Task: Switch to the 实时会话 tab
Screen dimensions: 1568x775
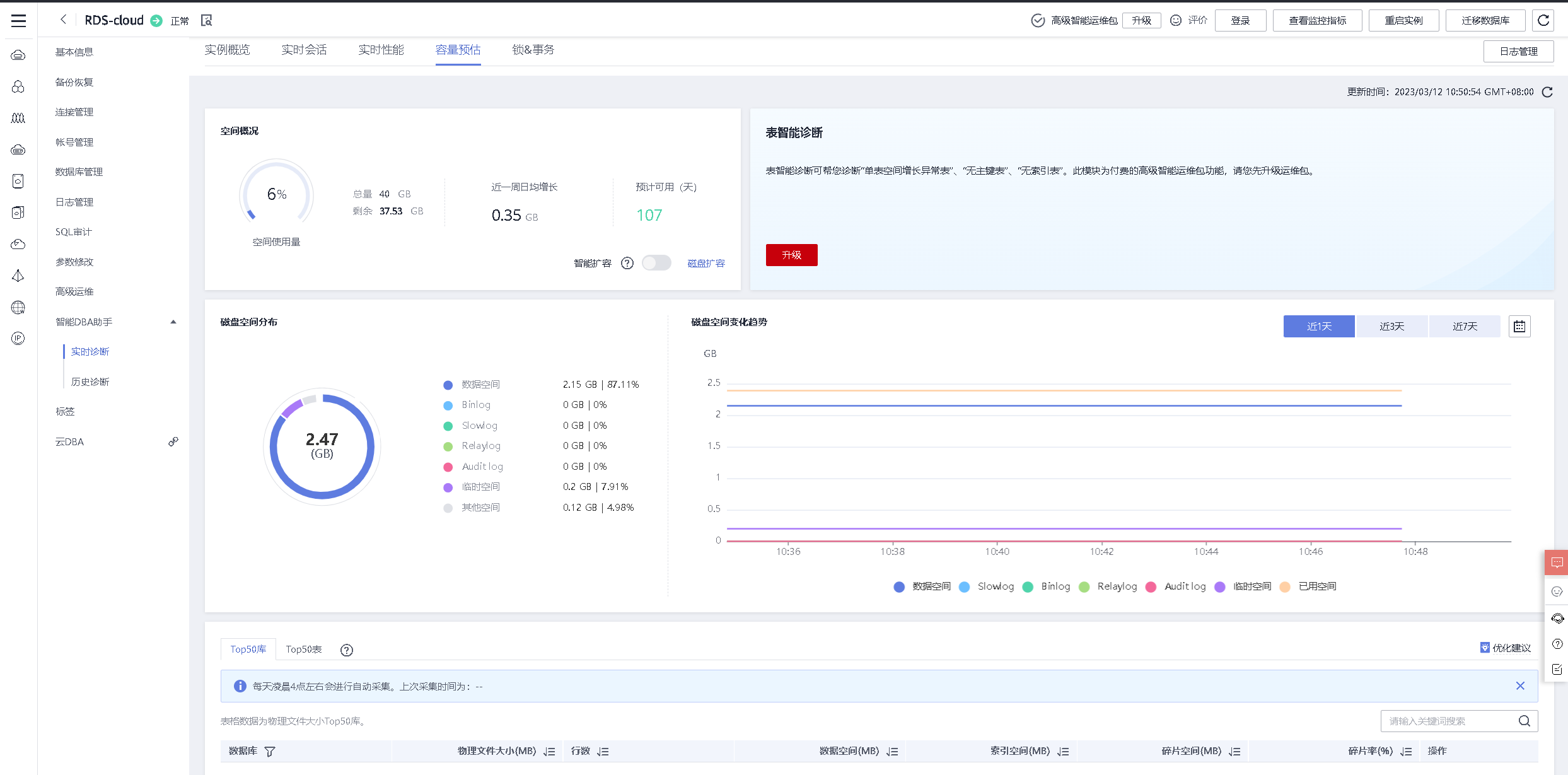Action: [x=304, y=50]
